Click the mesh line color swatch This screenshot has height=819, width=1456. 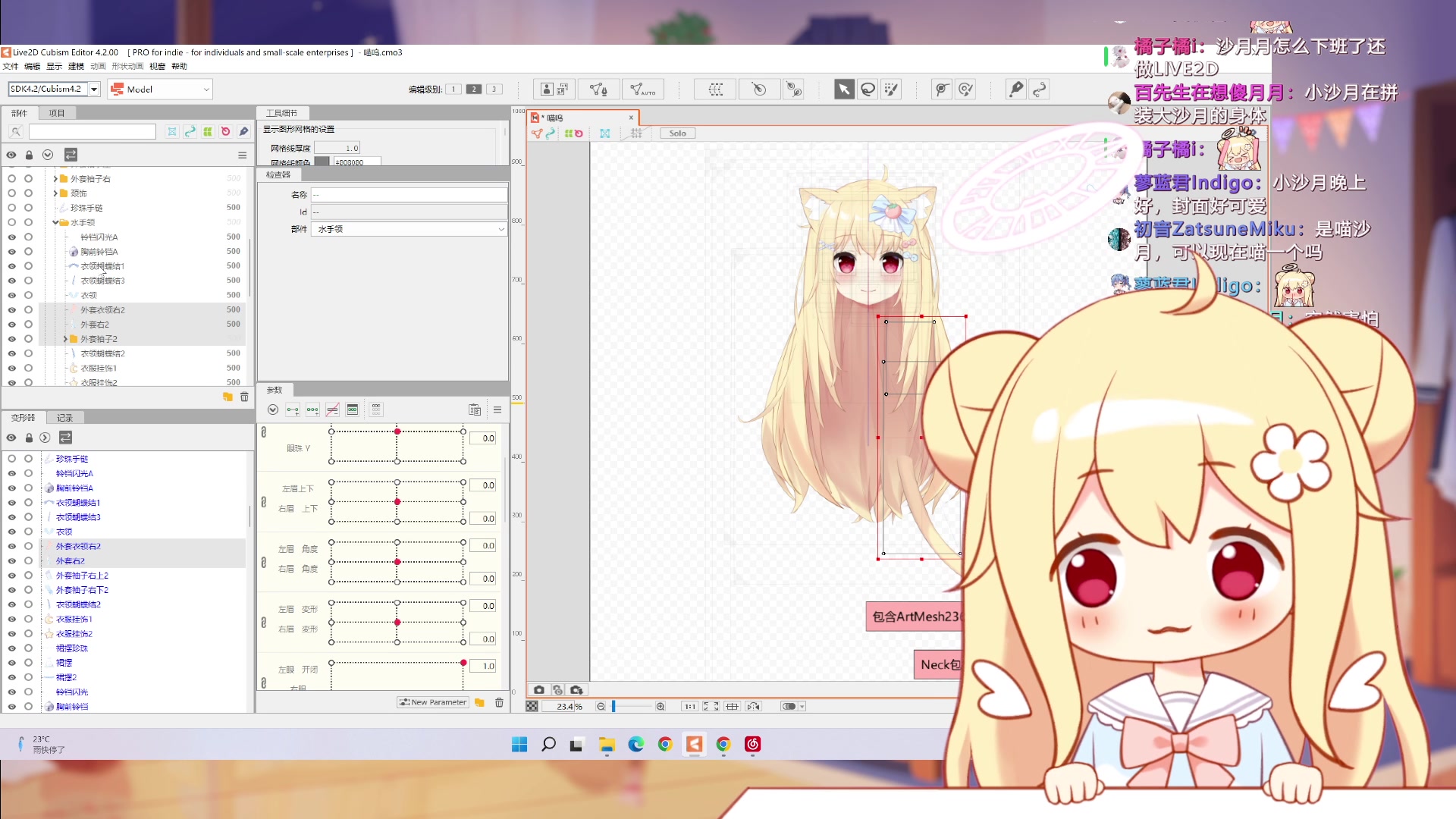tap(322, 162)
